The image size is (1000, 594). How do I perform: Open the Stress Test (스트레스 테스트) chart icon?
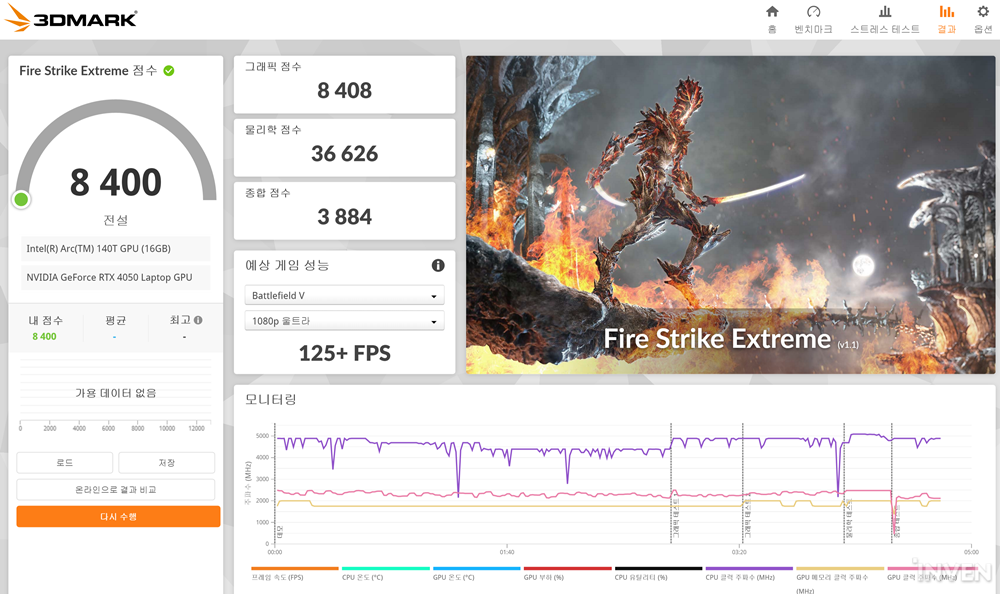(885, 11)
